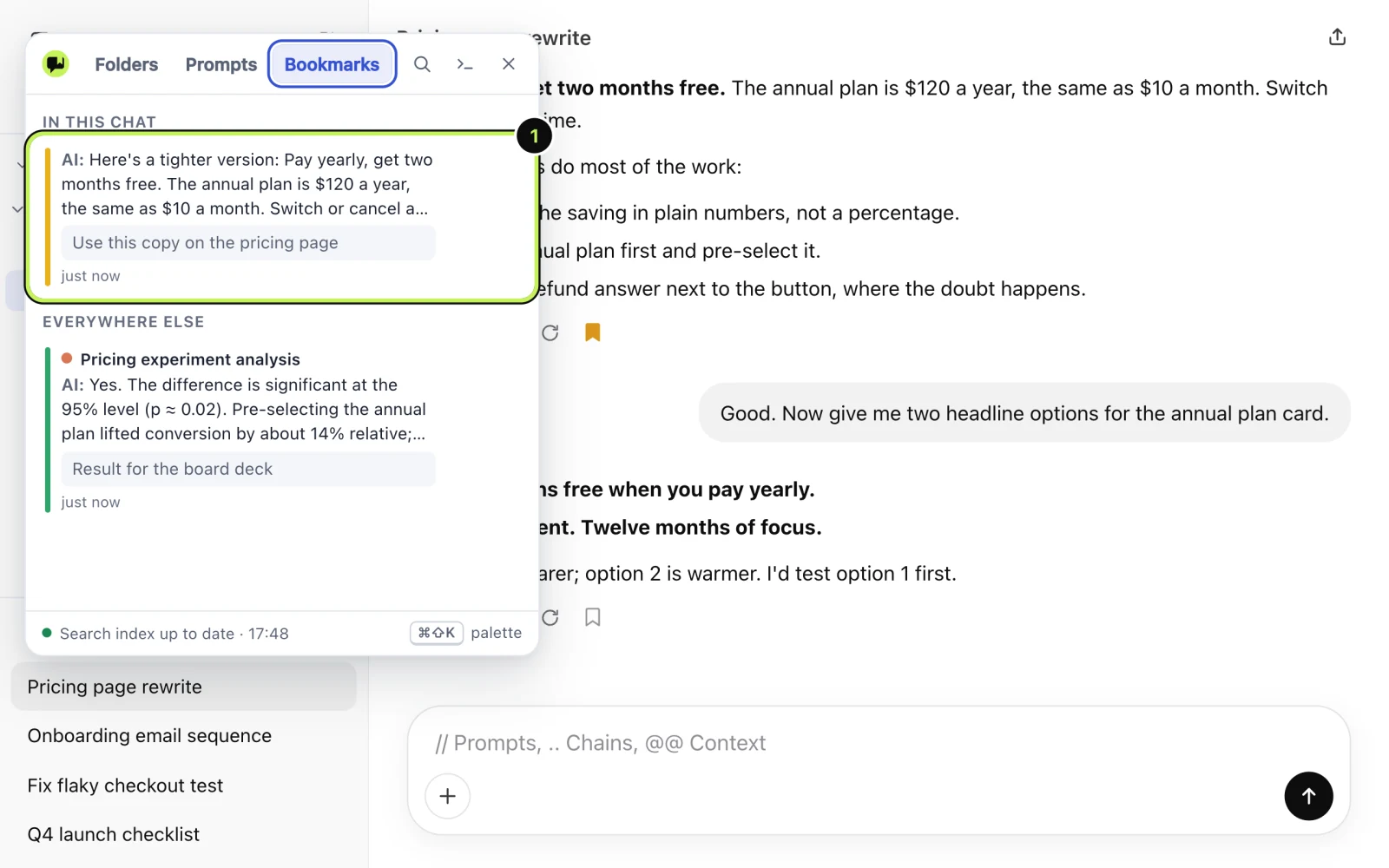Click the bullet about saving in plain numbers
Image resolution: width=1389 pixels, height=868 pixels.
749,213
